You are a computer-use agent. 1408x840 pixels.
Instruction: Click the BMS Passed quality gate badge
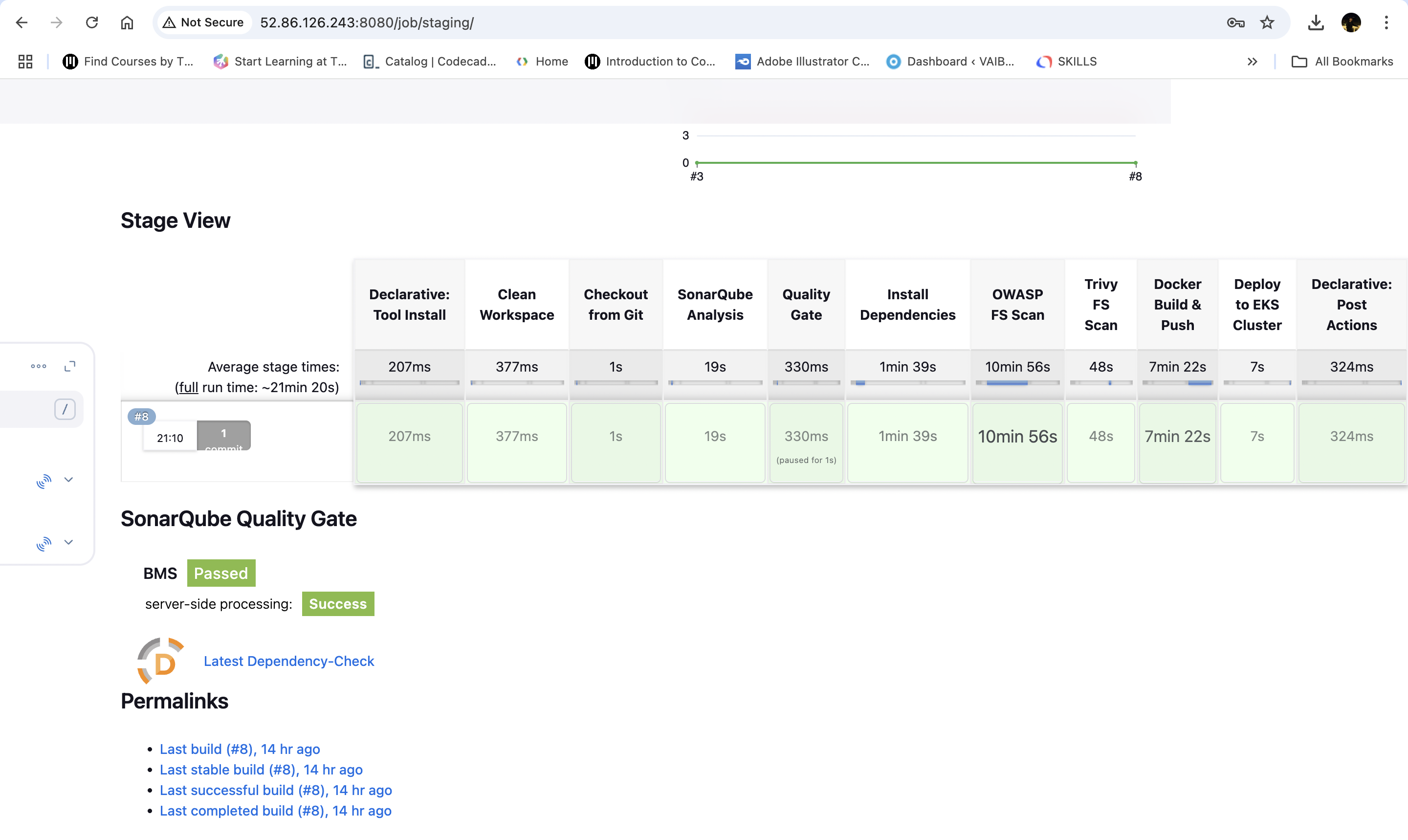click(x=221, y=573)
